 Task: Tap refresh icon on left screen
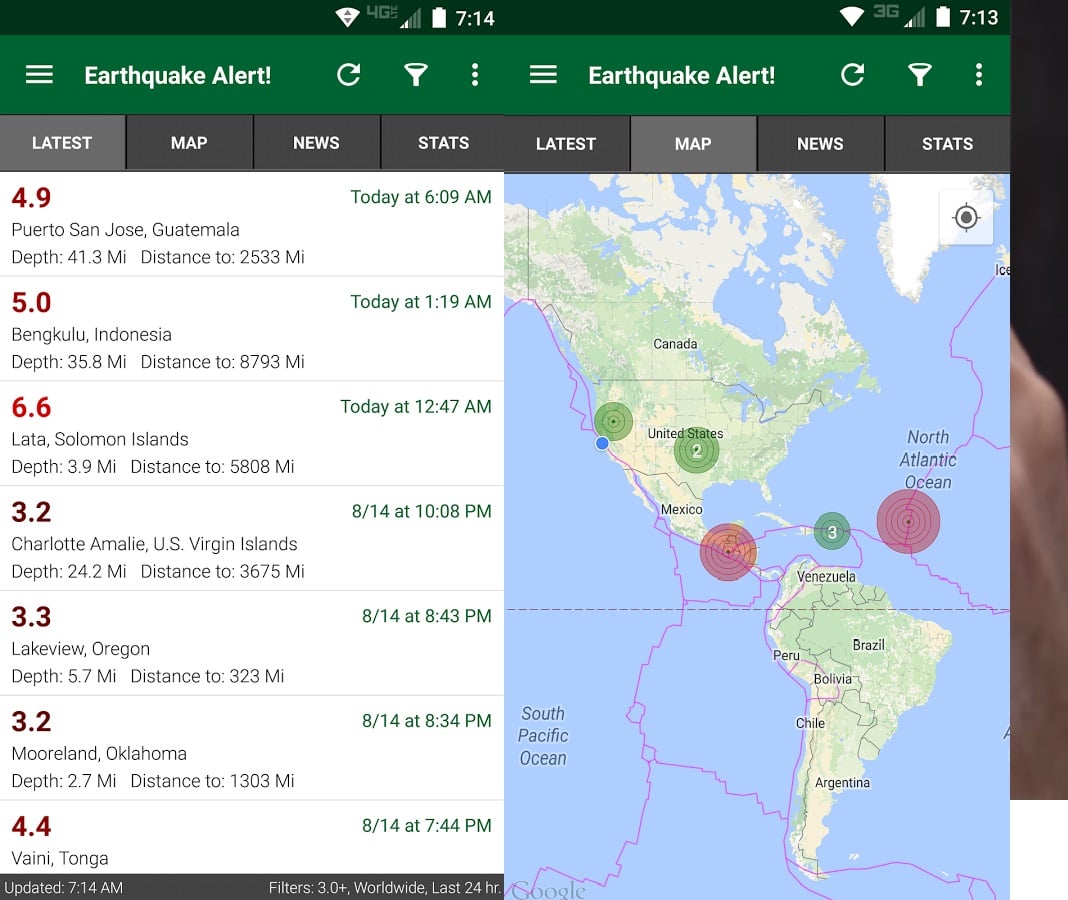(x=349, y=74)
